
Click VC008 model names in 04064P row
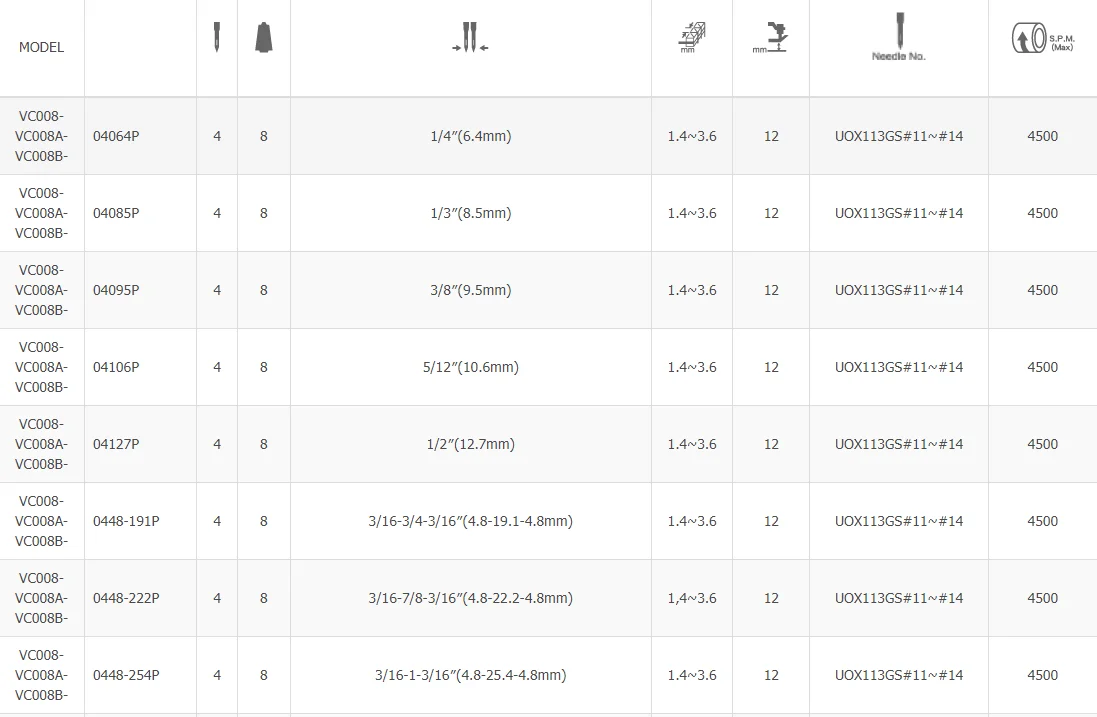coord(41,136)
